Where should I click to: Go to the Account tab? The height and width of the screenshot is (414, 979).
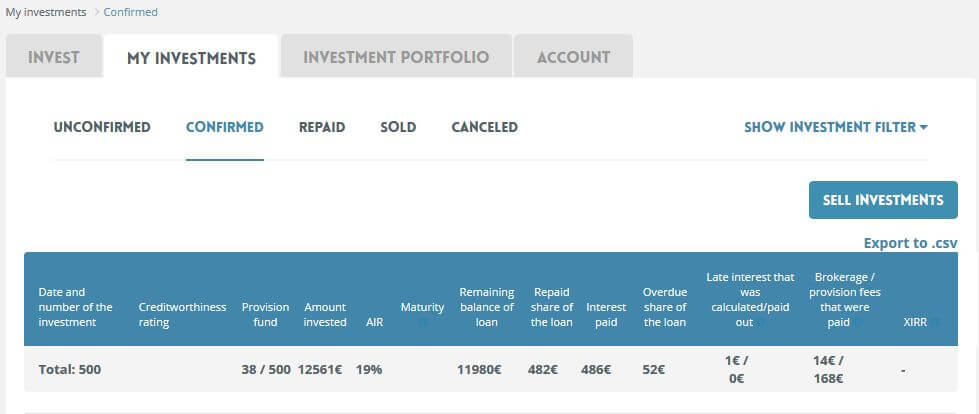point(573,57)
